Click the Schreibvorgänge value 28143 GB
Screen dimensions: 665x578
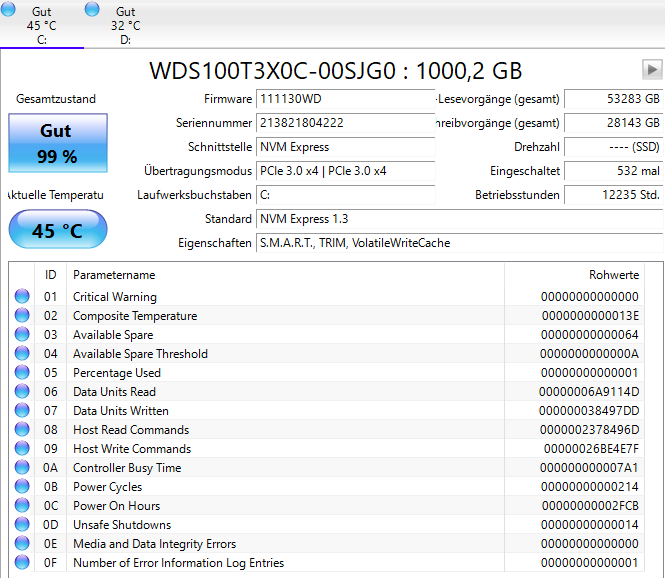click(614, 123)
